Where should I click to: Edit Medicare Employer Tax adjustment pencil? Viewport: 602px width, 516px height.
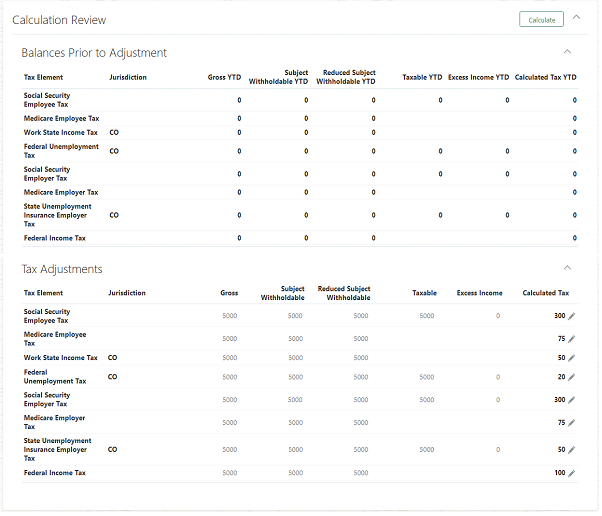click(572, 423)
